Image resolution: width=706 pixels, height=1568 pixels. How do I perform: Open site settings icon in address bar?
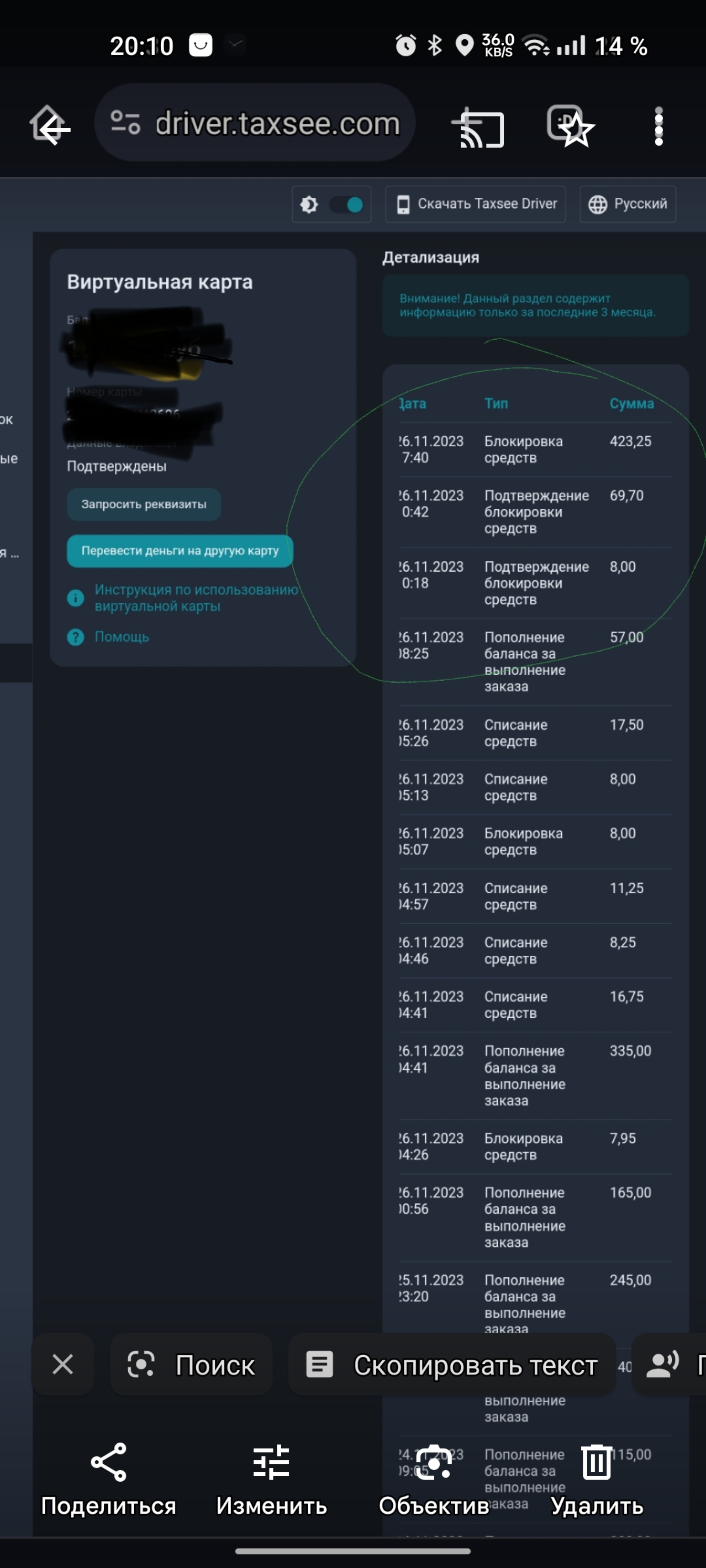pos(125,122)
